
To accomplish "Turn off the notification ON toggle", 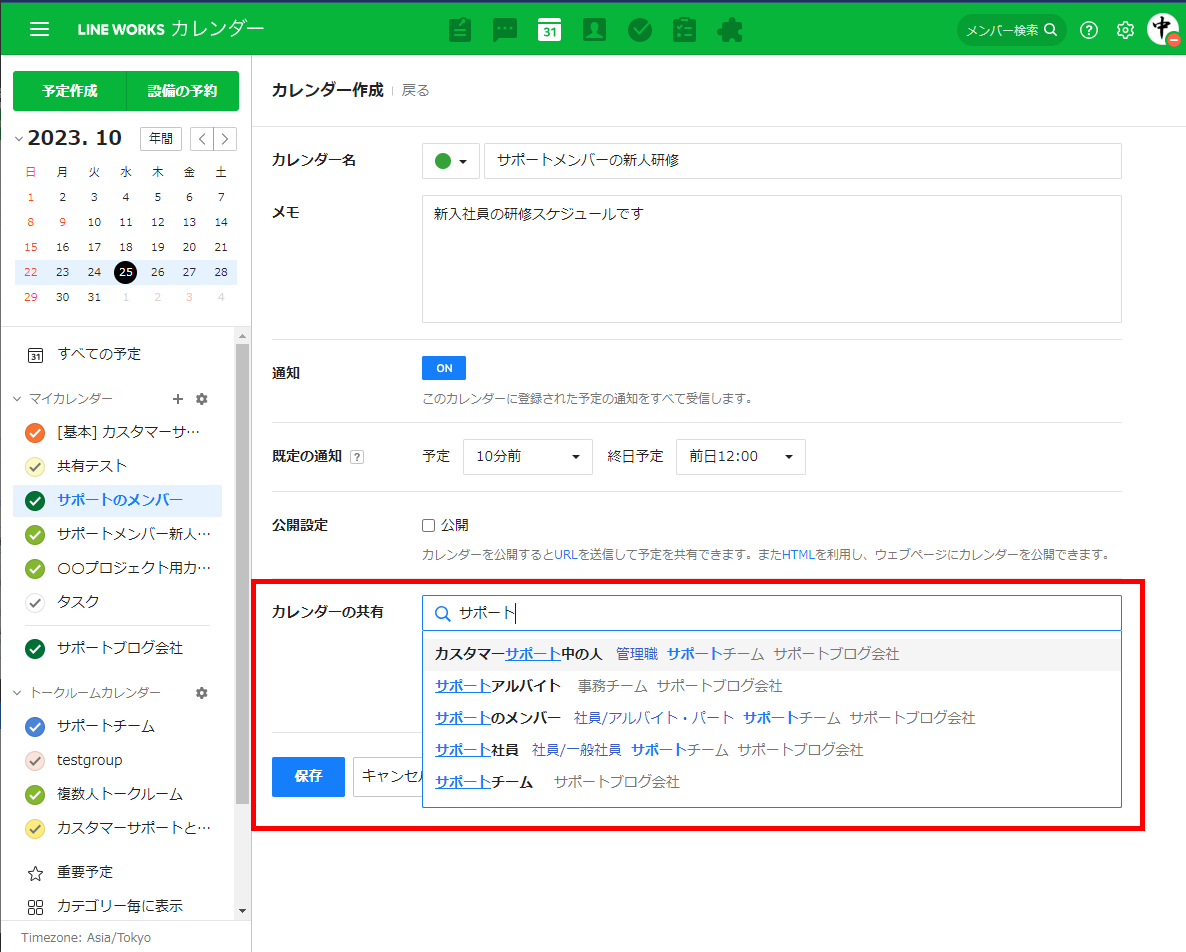I will 444,369.
